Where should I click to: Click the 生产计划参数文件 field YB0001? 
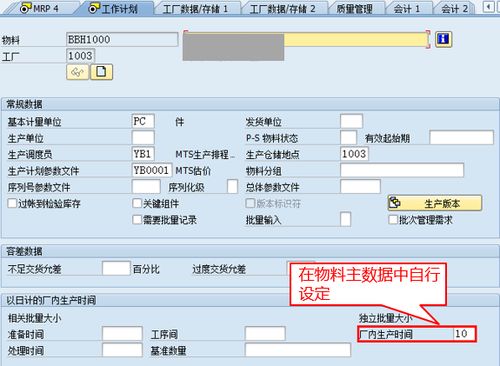[152, 170]
